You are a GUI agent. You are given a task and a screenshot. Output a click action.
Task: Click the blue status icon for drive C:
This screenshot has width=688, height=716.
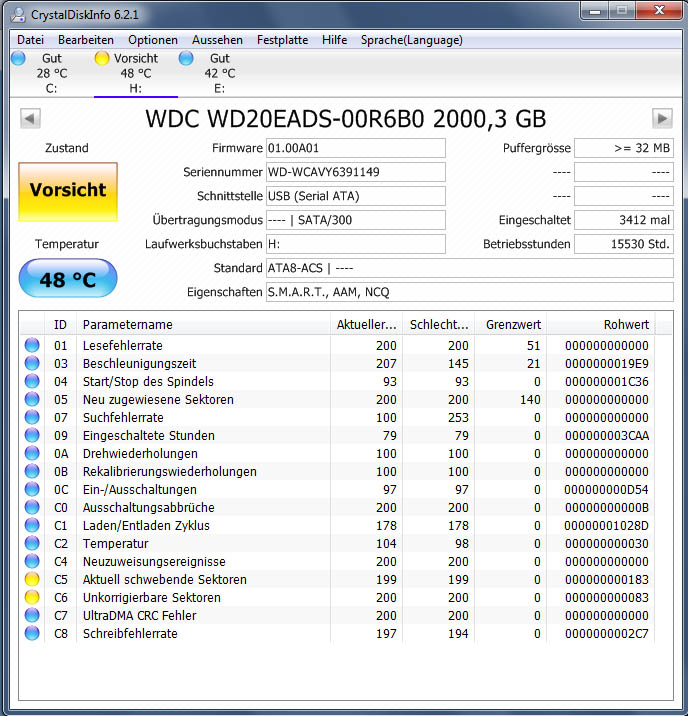[x=18, y=58]
